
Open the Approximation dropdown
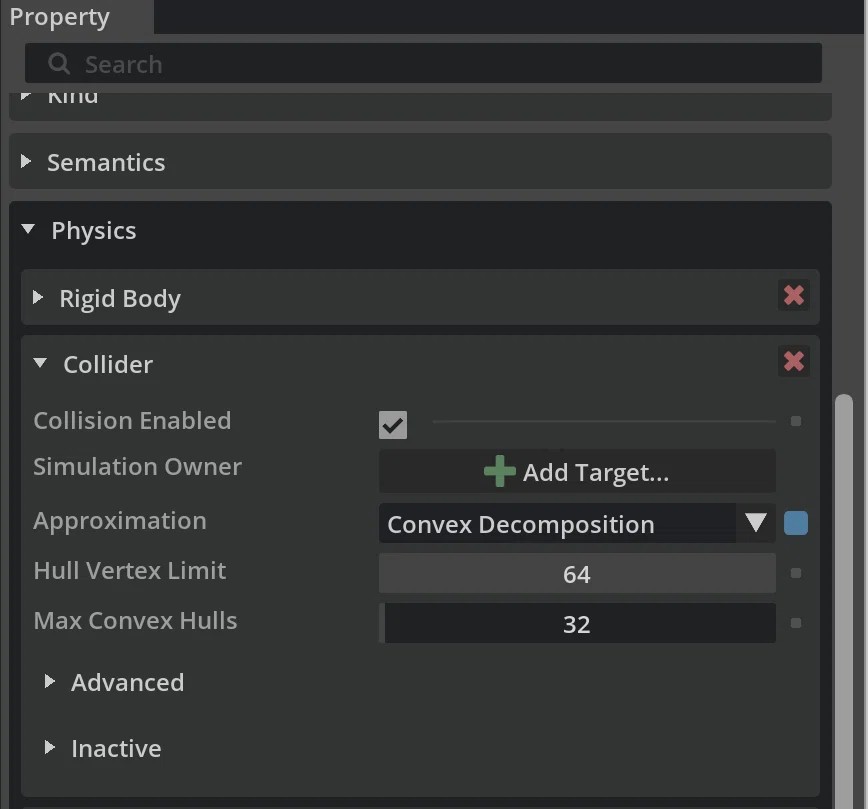(x=577, y=523)
